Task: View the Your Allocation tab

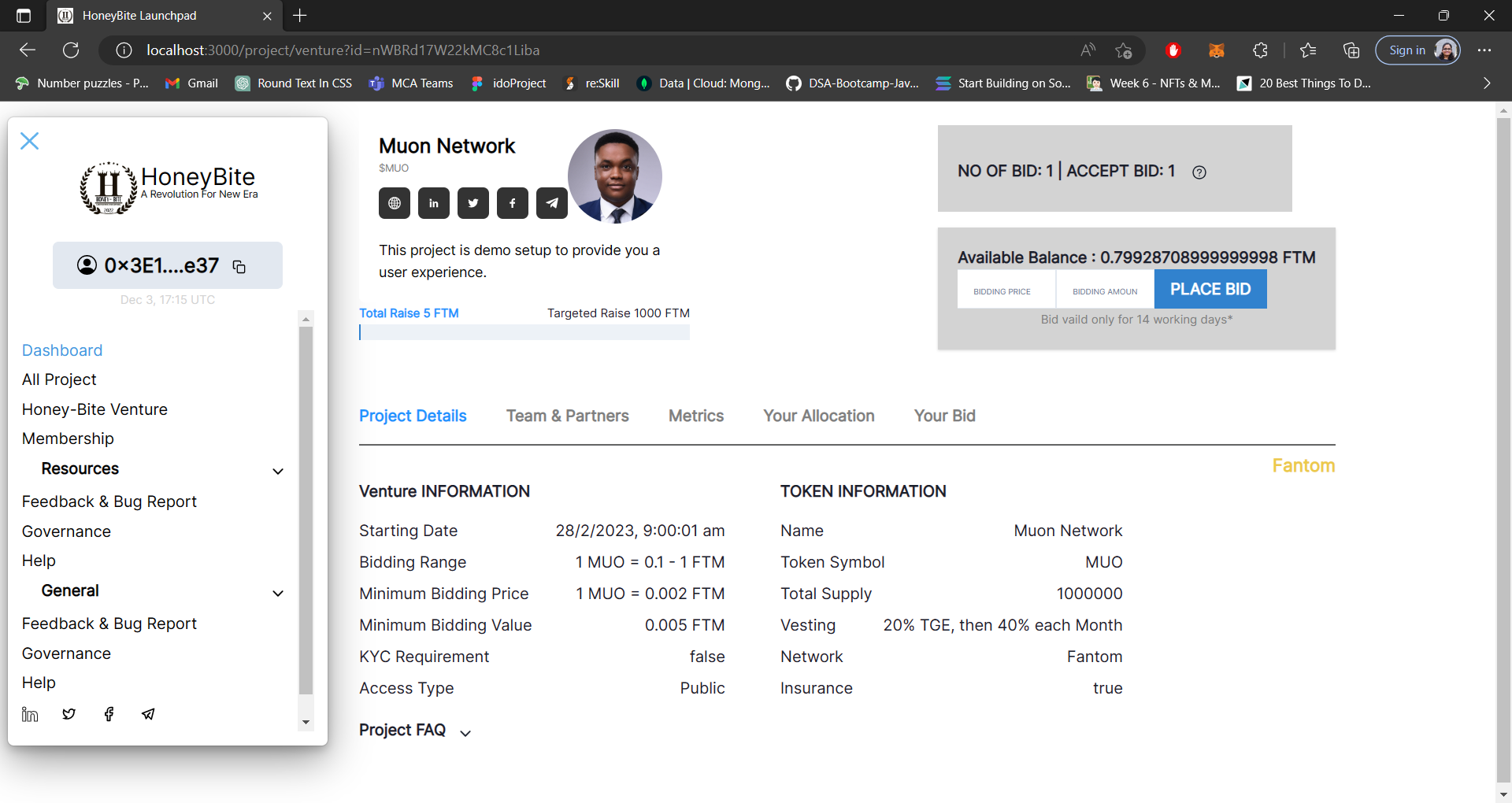Action: coord(819,416)
